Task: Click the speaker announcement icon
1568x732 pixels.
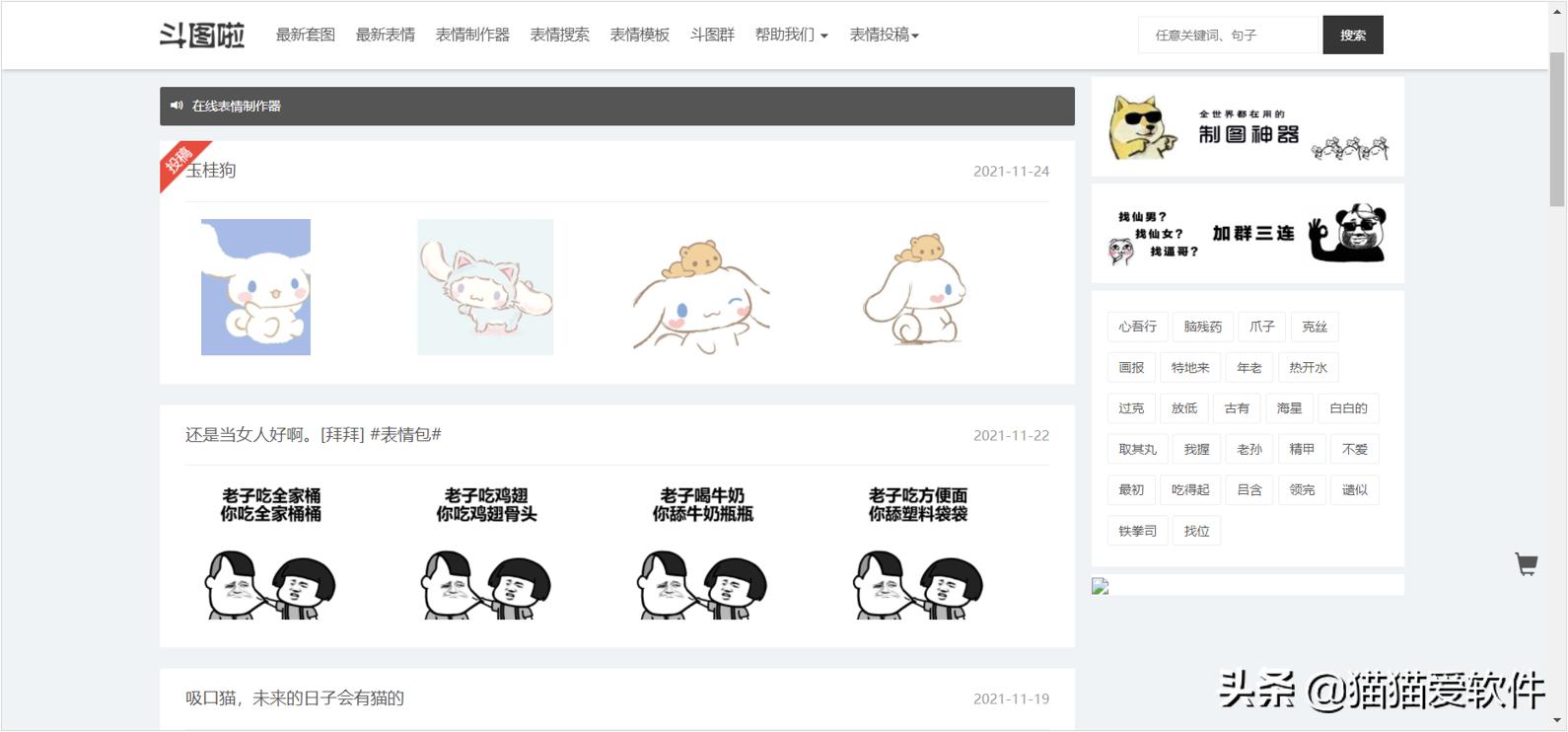Action: 177,106
